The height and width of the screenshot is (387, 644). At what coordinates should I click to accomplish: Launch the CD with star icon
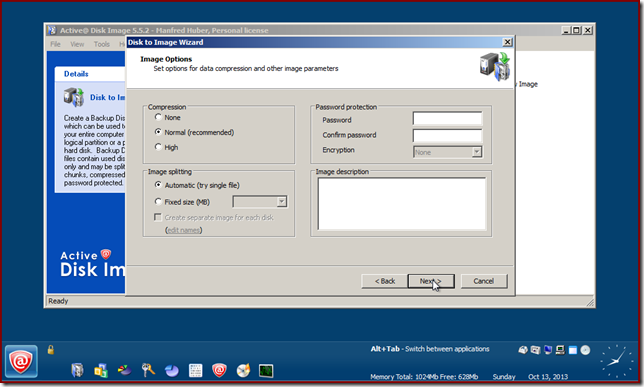243,370
